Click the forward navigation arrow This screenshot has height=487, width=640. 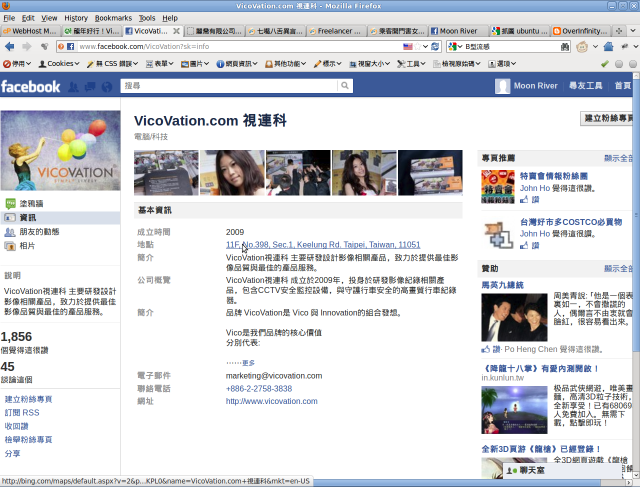27,47
